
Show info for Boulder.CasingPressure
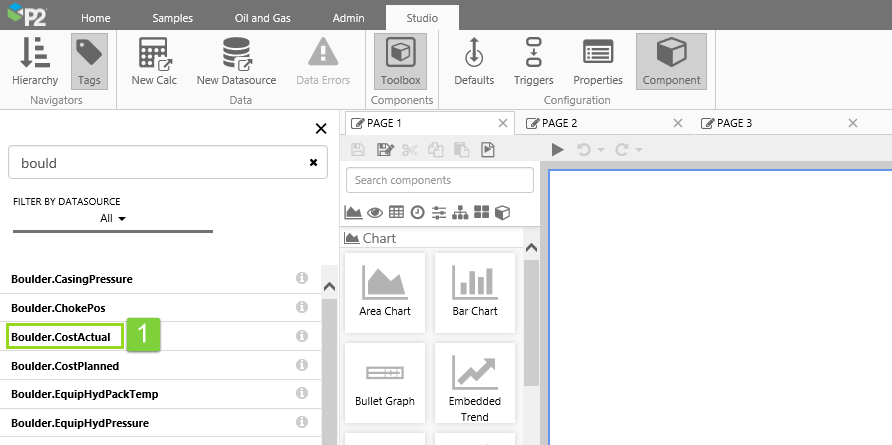(302, 278)
